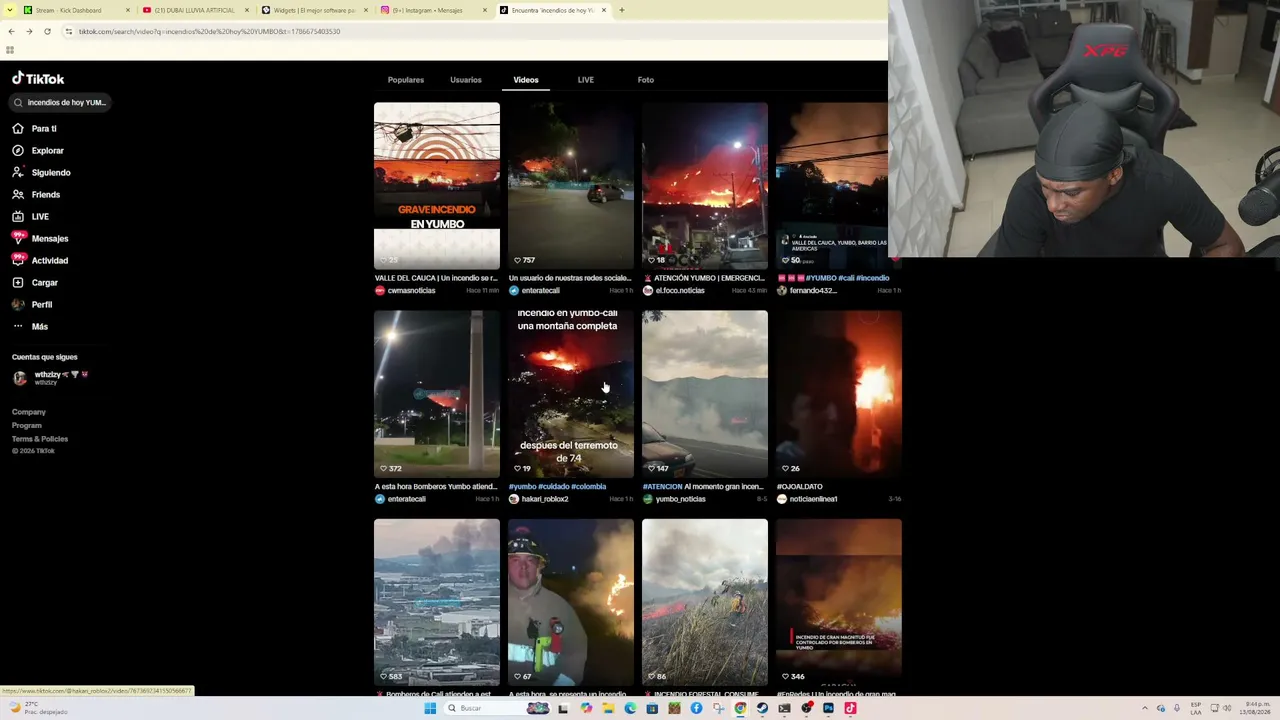Image resolution: width=1280 pixels, height=720 pixels.
Task: Open the 'una montaña completa' video thumbnail
Action: click(x=571, y=393)
